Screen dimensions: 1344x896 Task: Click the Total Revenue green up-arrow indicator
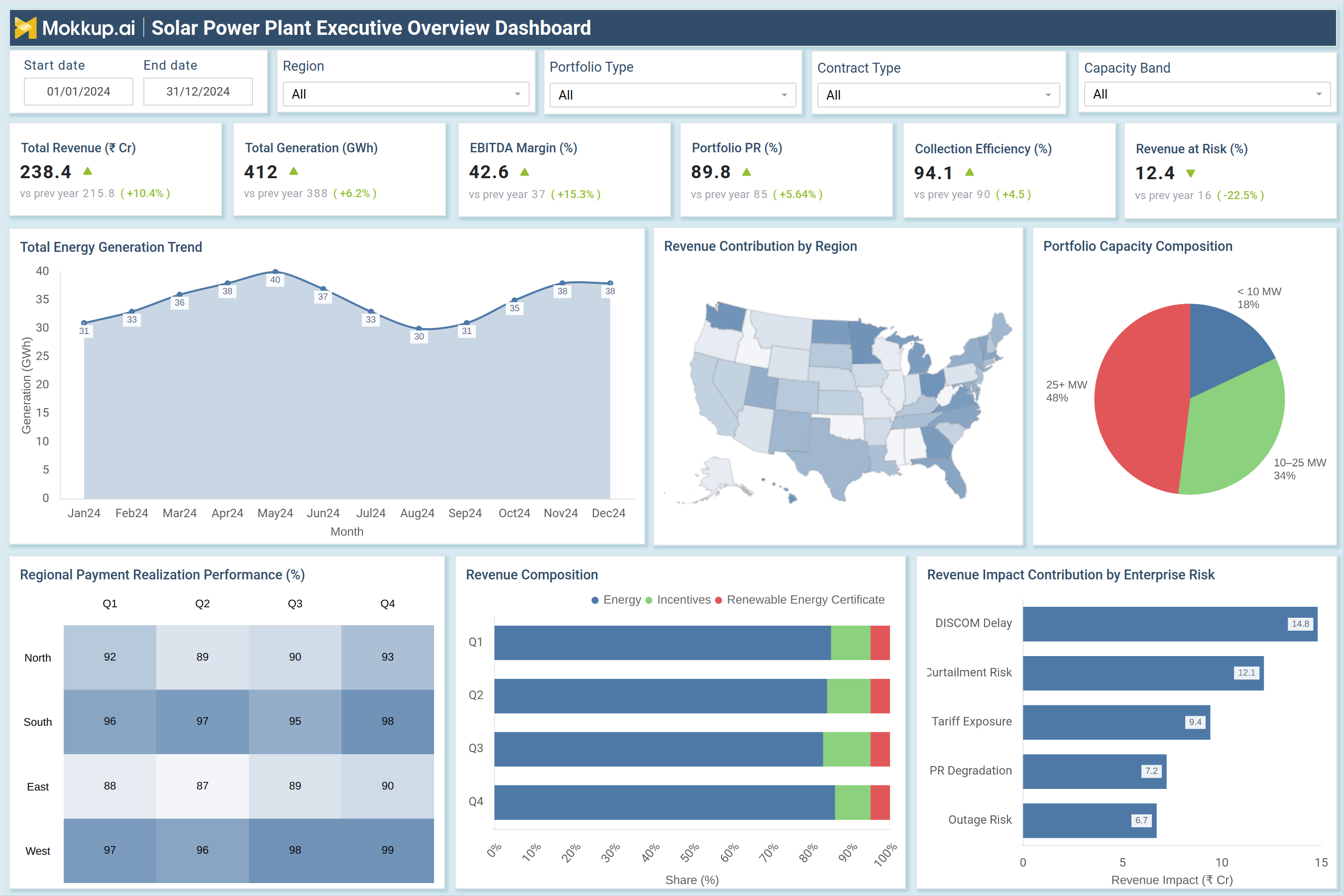pos(88,171)
